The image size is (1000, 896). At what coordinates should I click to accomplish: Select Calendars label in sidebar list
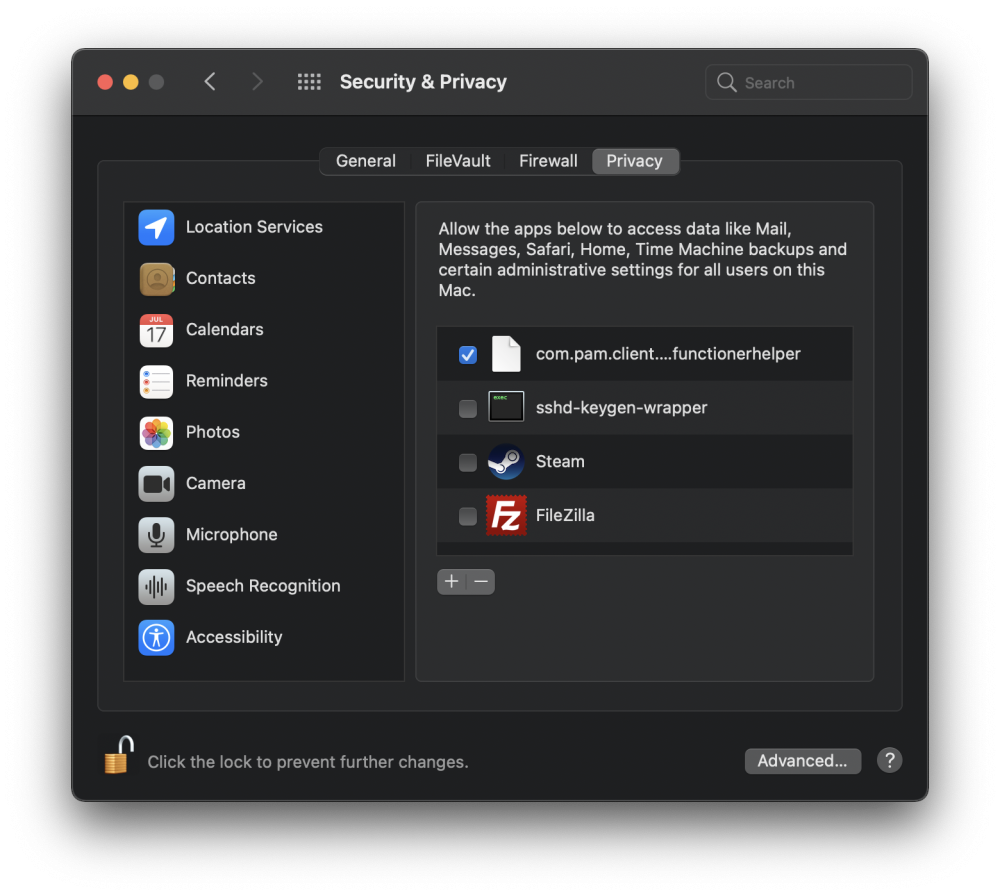(x=224, y=330)
